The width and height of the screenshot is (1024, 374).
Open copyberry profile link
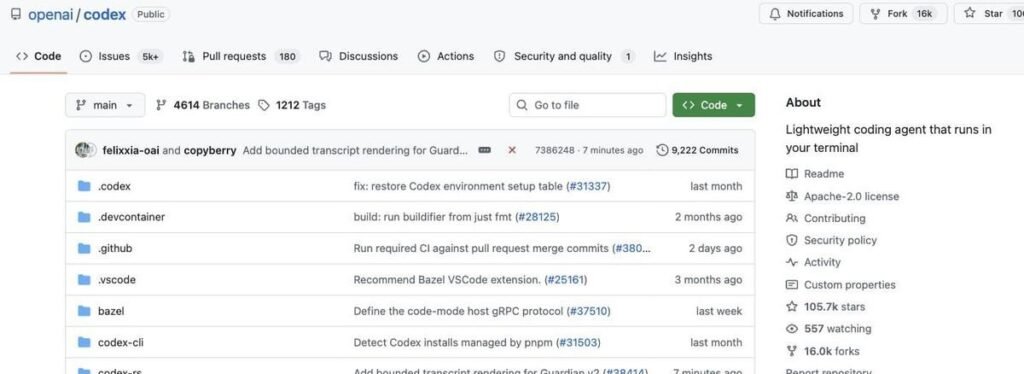[210, 150]
